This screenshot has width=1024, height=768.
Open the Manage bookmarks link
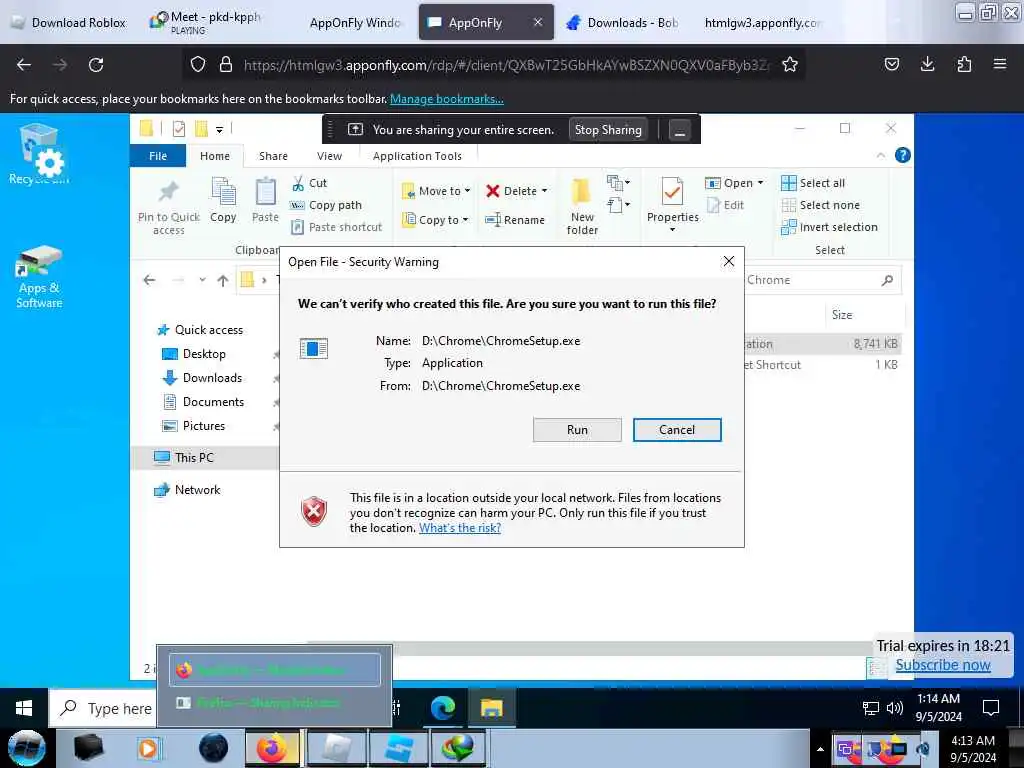click(x=447, y=99)
